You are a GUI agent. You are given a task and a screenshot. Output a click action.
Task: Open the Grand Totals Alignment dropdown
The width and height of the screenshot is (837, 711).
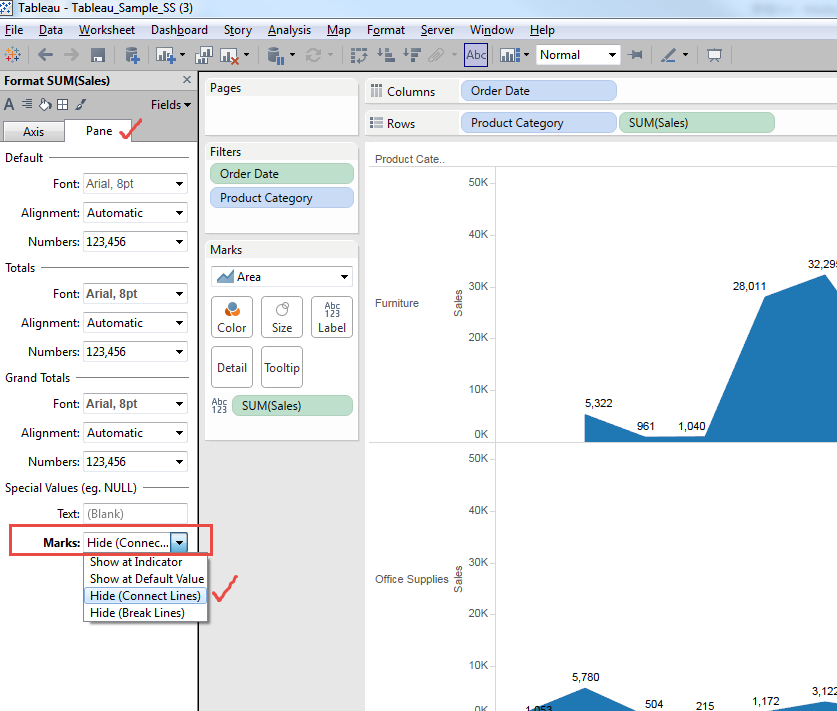click(136, 432)
